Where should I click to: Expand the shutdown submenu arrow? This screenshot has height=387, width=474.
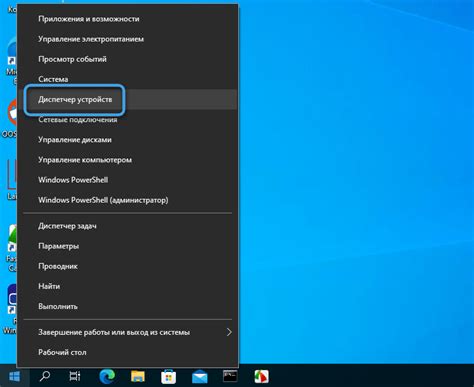coord(229,332)
